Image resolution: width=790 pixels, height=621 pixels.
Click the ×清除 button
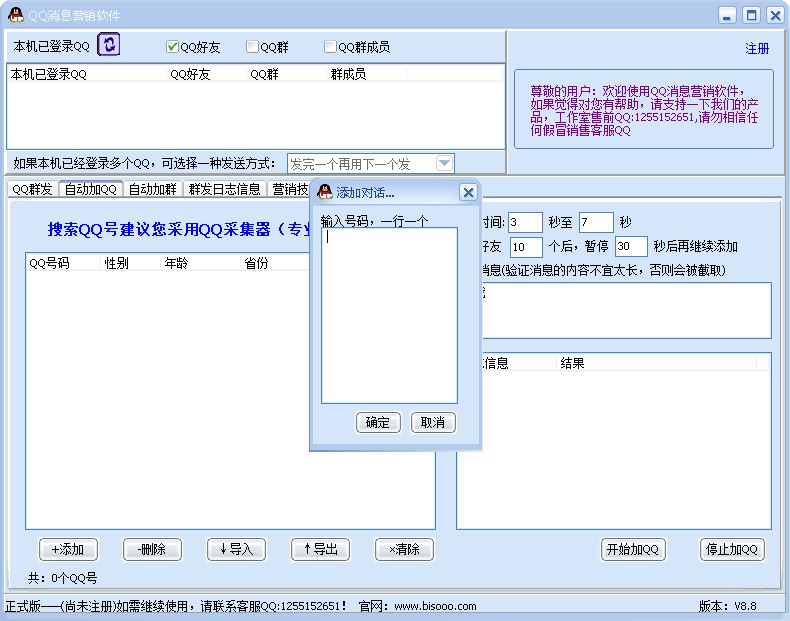[x=404, y=549]
